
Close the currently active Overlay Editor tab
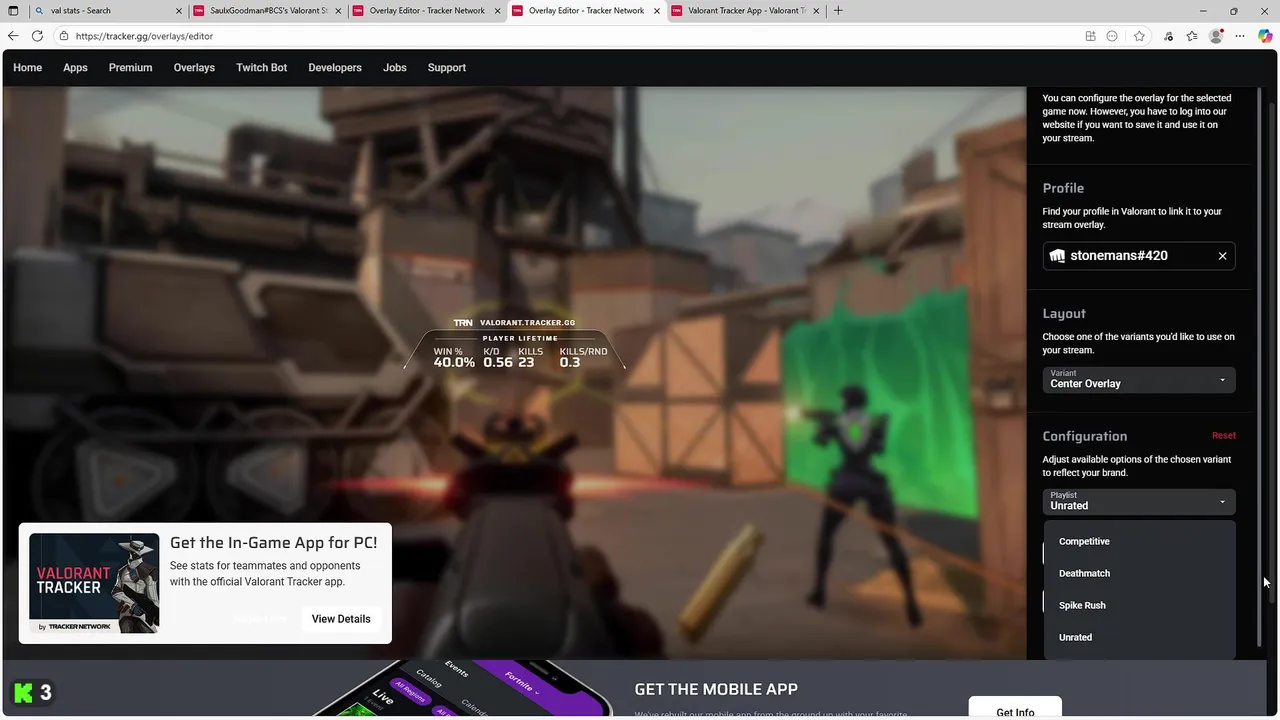[657, 11]
